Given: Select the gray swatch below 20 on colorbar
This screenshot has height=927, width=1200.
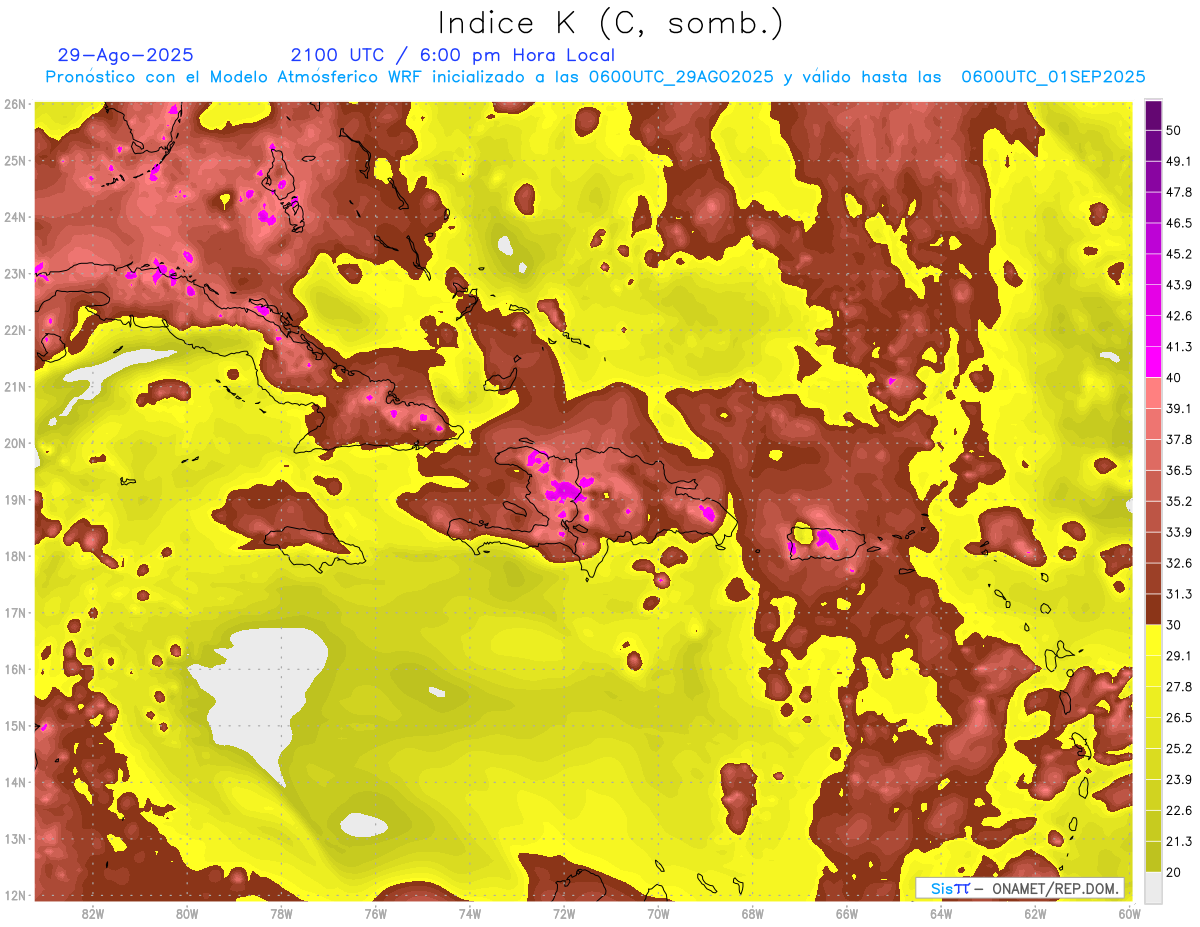Looking at the screenshot, I should (x=1153, y=886).
